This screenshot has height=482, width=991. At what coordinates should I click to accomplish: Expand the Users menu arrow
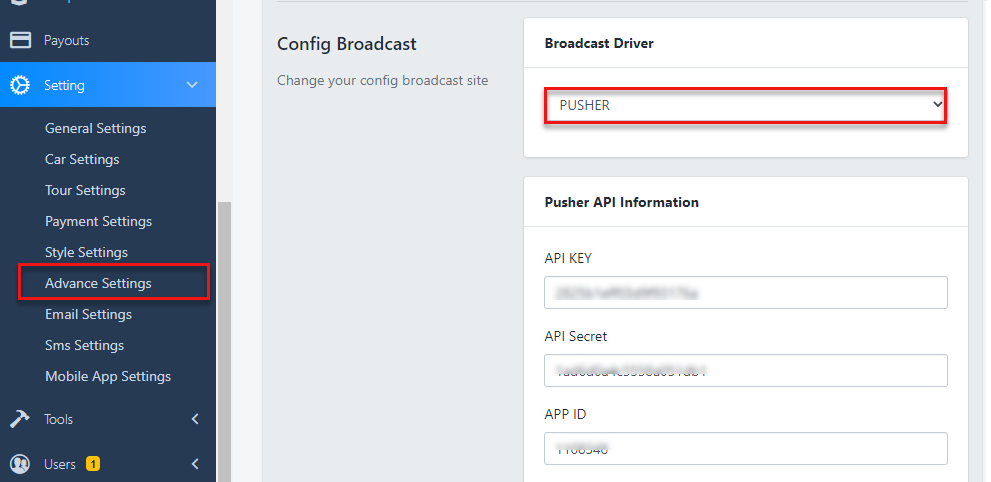click(x=195, y=464)
